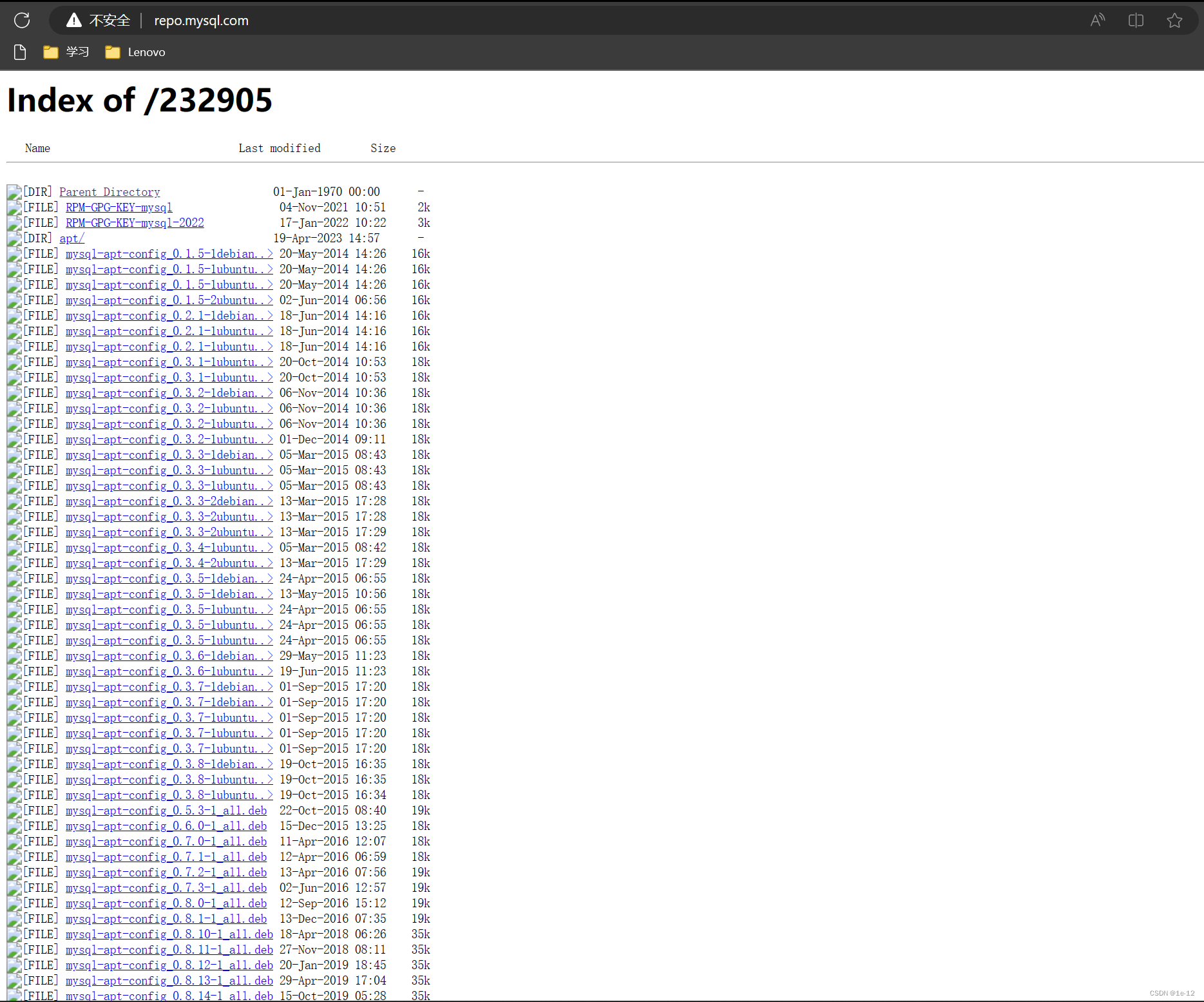The width and height of the screenshot is (1204, 1002).
Task: Download RPM-GPG-KEY-mysql-2022 file
Action: (135, 223)
